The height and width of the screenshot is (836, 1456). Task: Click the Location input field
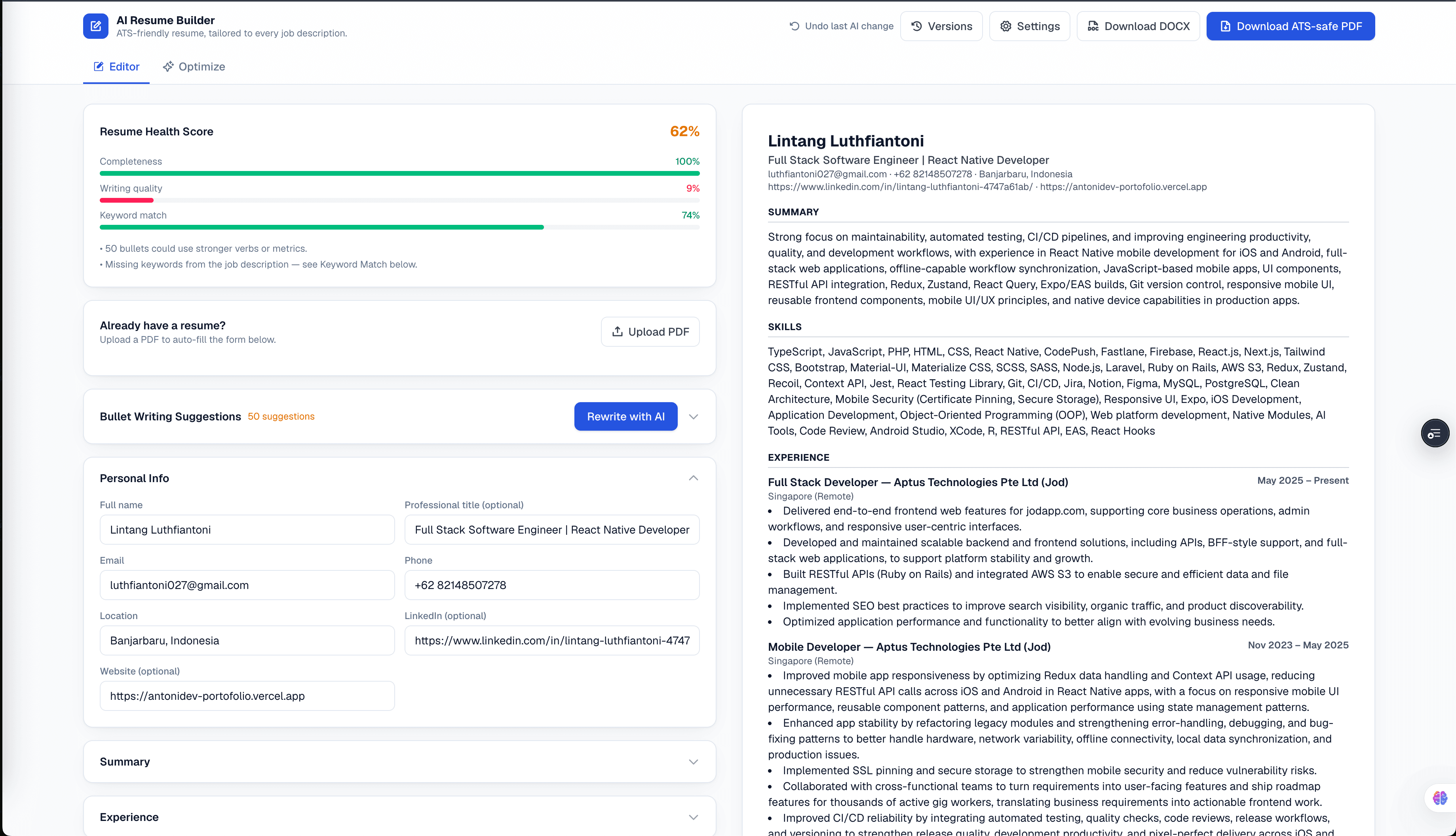click(247, 640)
